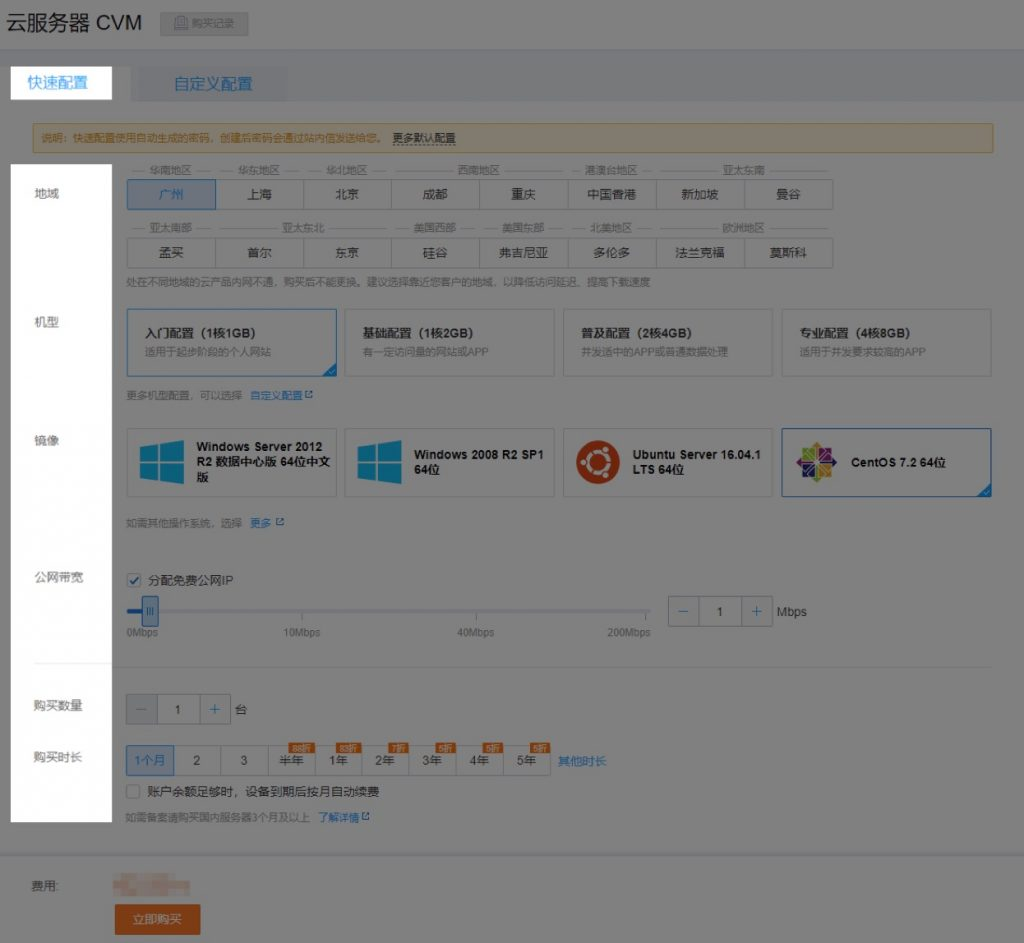Open the 了解详情 link
Image resolution: width=1024 pixels, height=943 pixels.
(338, 817)
